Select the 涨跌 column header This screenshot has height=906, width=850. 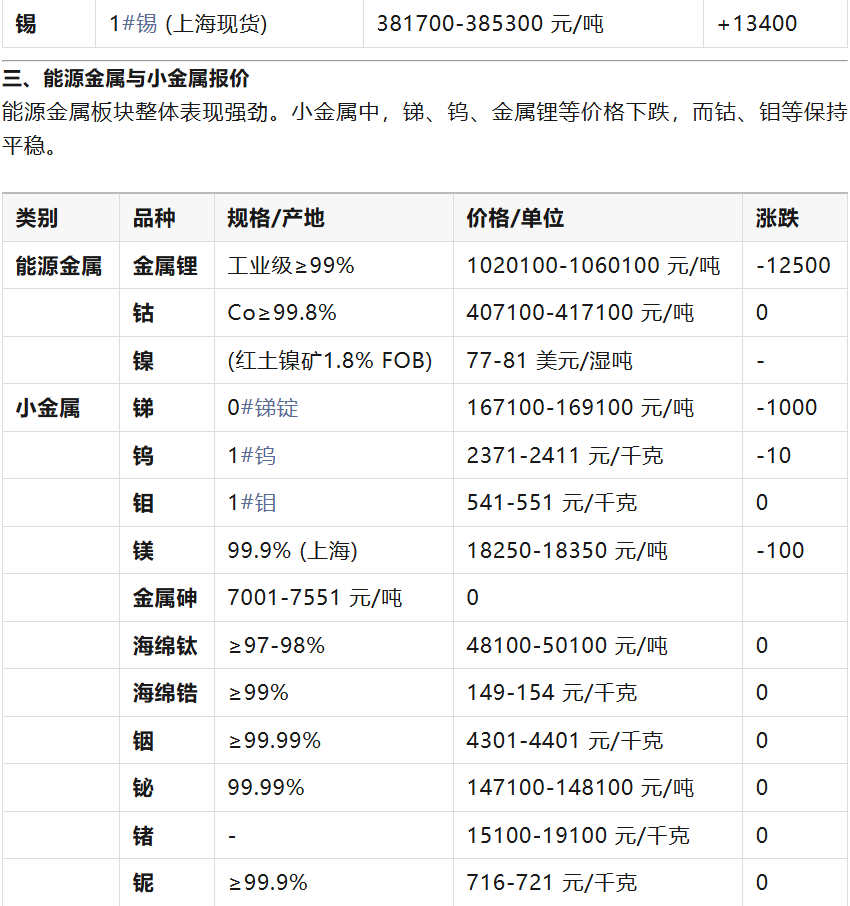click(777, 218)
